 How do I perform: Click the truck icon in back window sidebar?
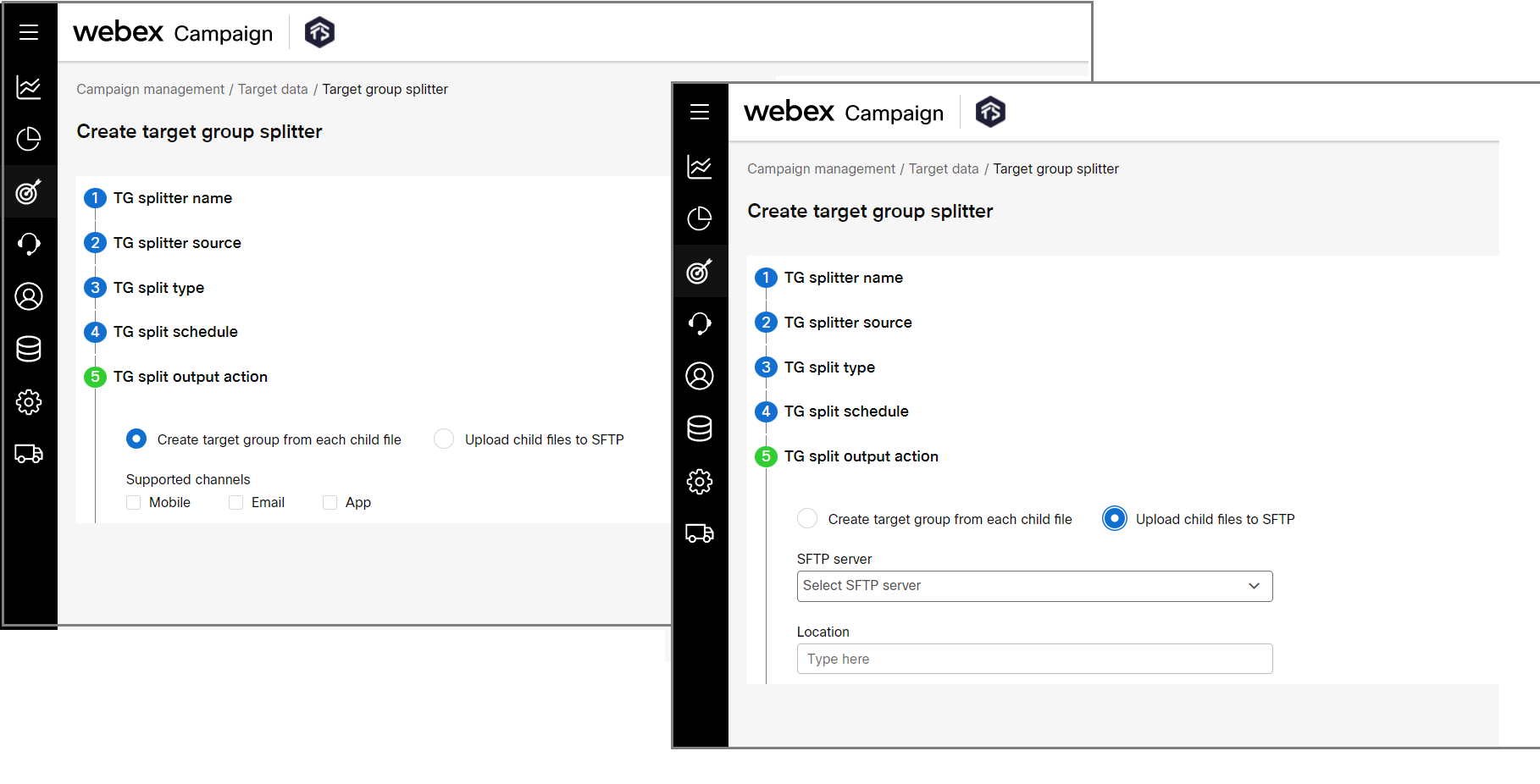(x=29, y=454)
